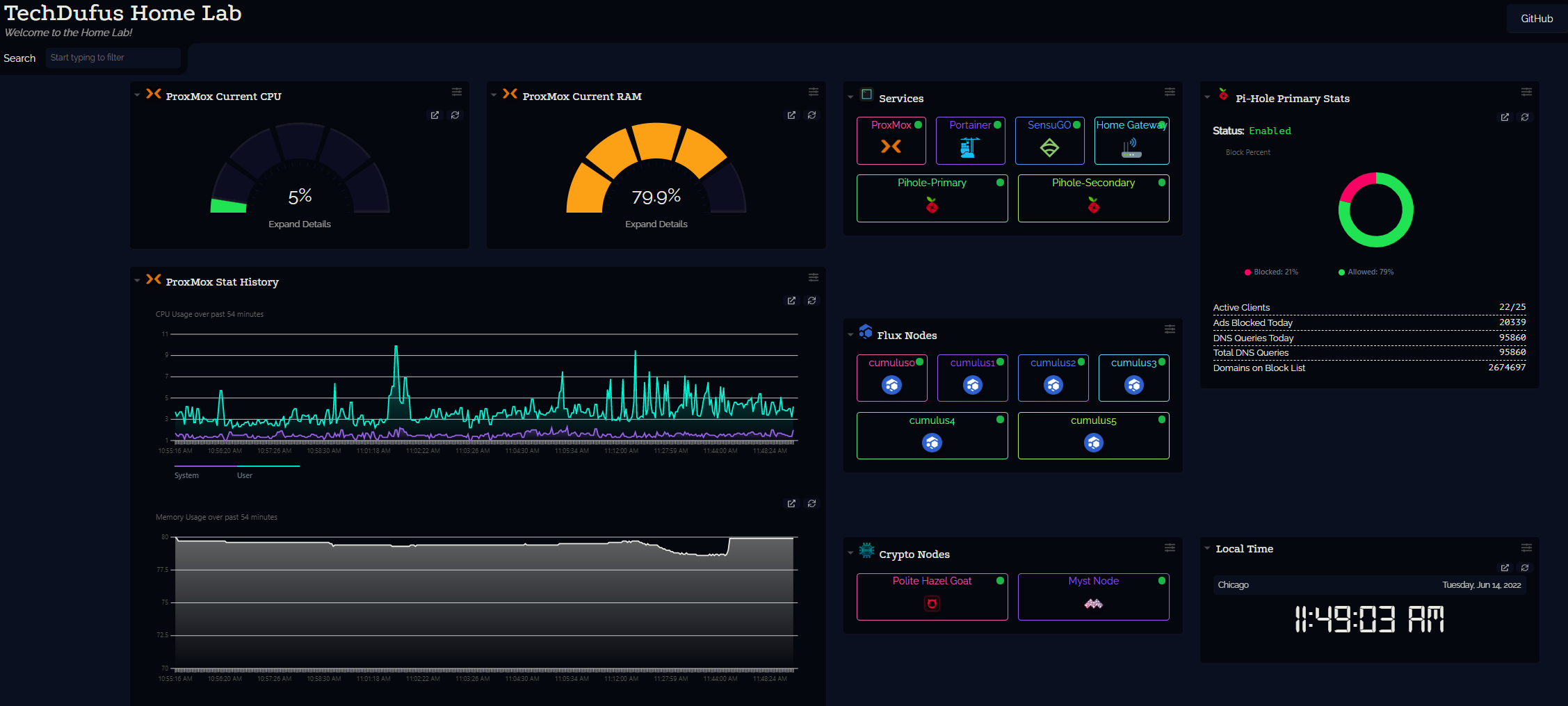
Task: Open GitHub from the top navigation
Action: pos(1536,19)
